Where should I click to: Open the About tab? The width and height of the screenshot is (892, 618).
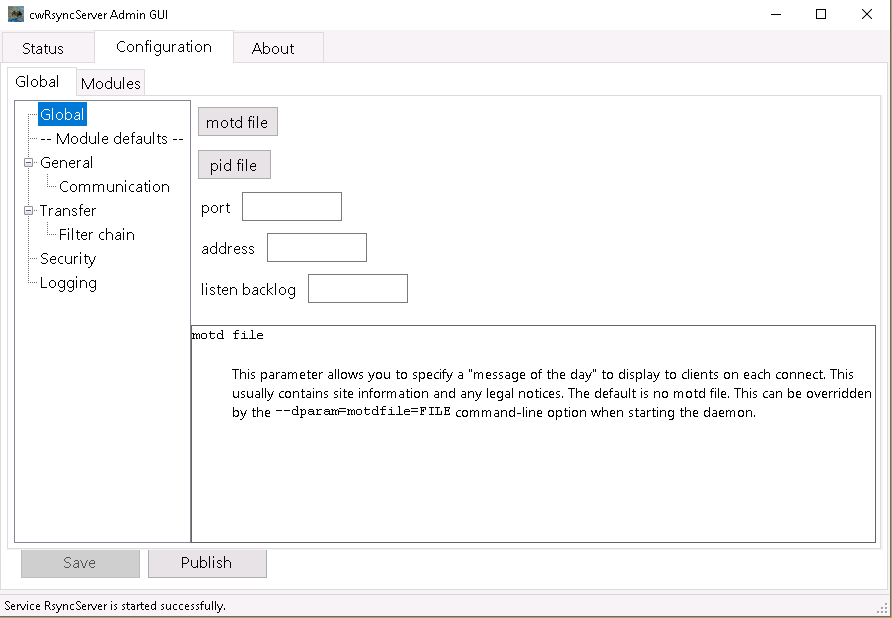[x=277, y=47]
